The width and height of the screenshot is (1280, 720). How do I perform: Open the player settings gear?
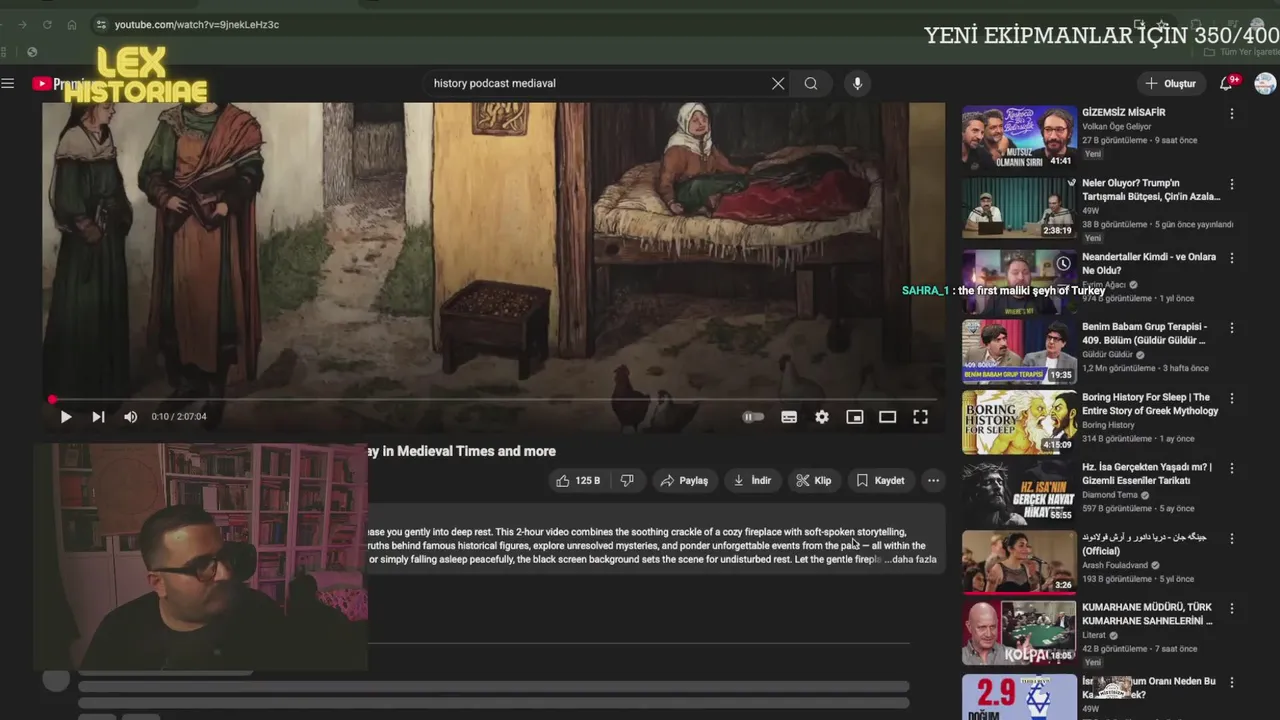pyautogui.click(x=822, y=417)
